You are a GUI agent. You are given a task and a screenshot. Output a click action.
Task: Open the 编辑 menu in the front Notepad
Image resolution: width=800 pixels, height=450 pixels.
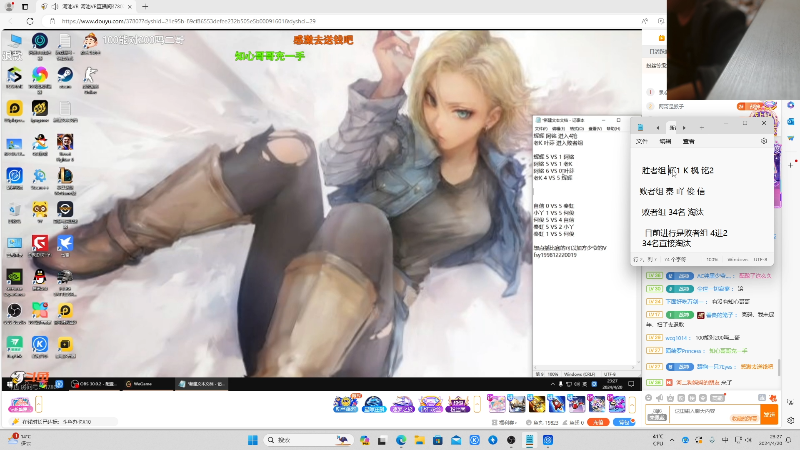point(665,141)
